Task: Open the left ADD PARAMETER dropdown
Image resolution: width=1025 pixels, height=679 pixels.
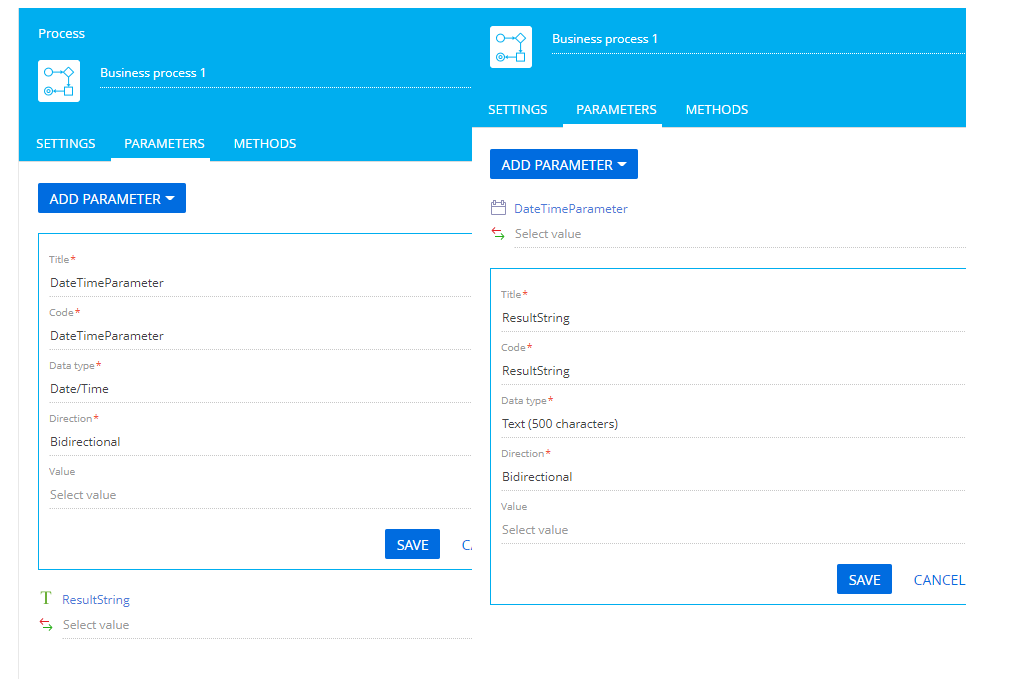Action: (x=112, y=198)
